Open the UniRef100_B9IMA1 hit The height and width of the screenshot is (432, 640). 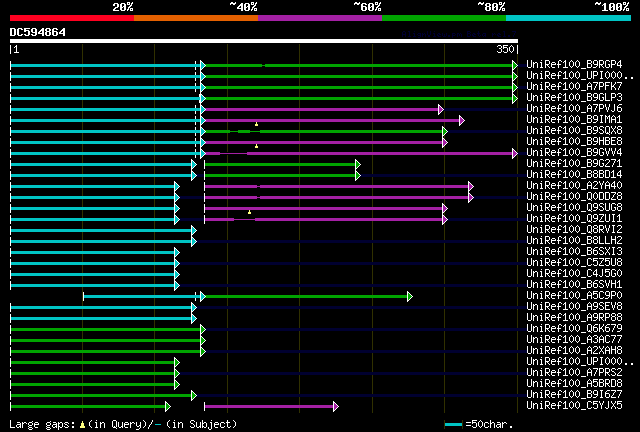pyautogui.click(x=574, y=119)
